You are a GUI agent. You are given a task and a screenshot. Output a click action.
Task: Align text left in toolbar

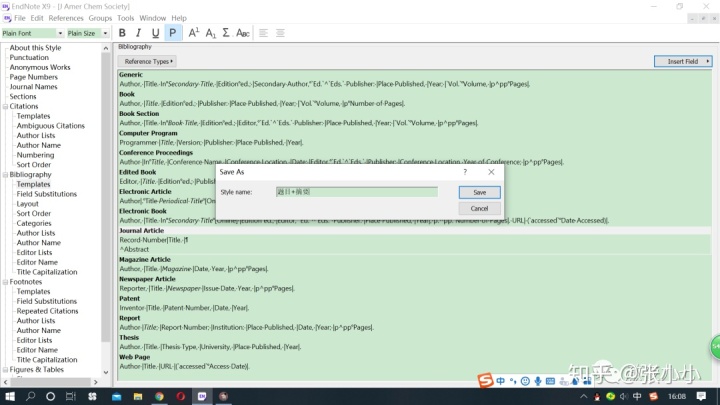point(263,33)
